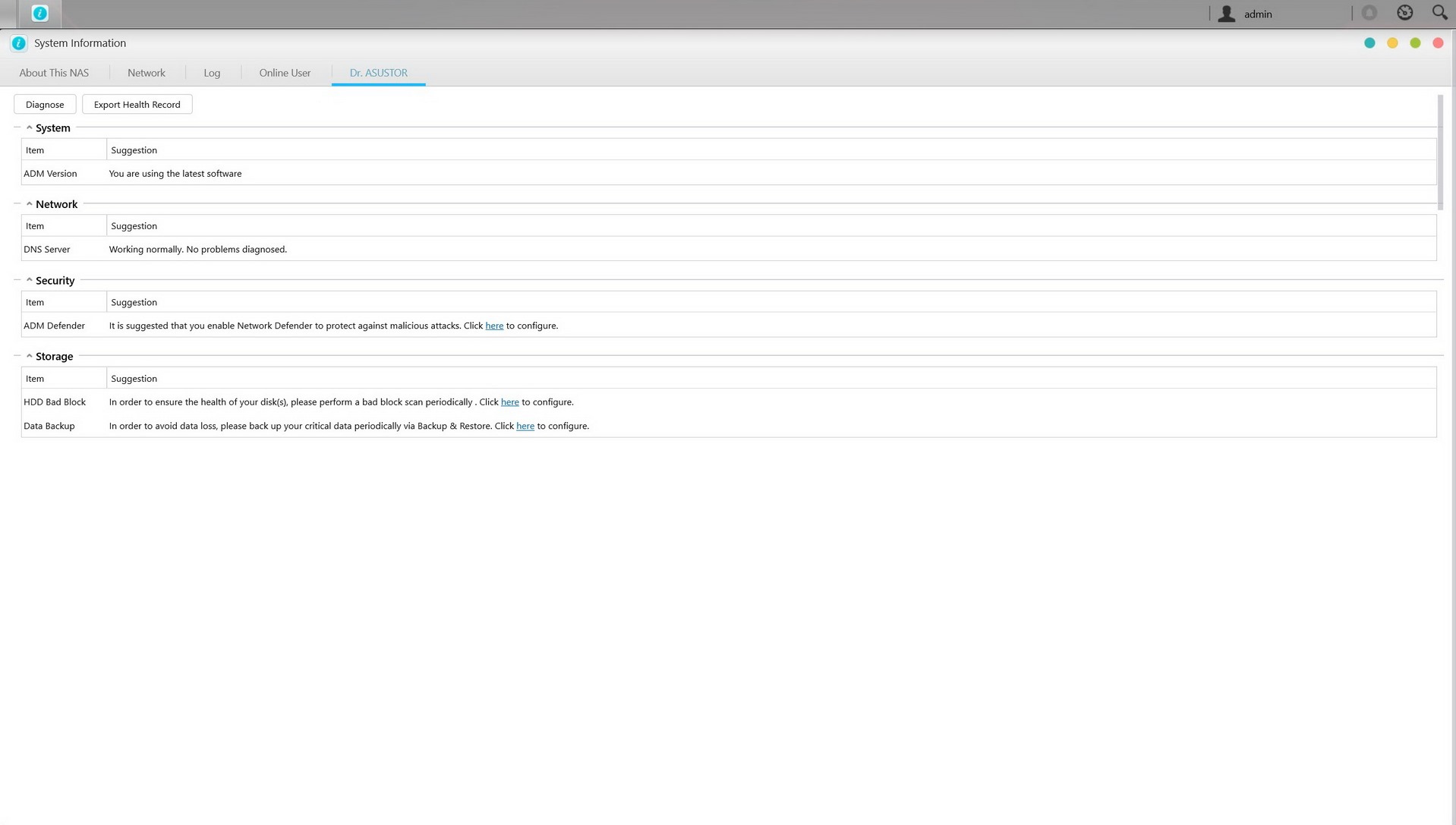The height and width of the screenshot is (825, 1456).
Task: Open the Online User tab
Action: pyautogui.click(x=285, y=73)
